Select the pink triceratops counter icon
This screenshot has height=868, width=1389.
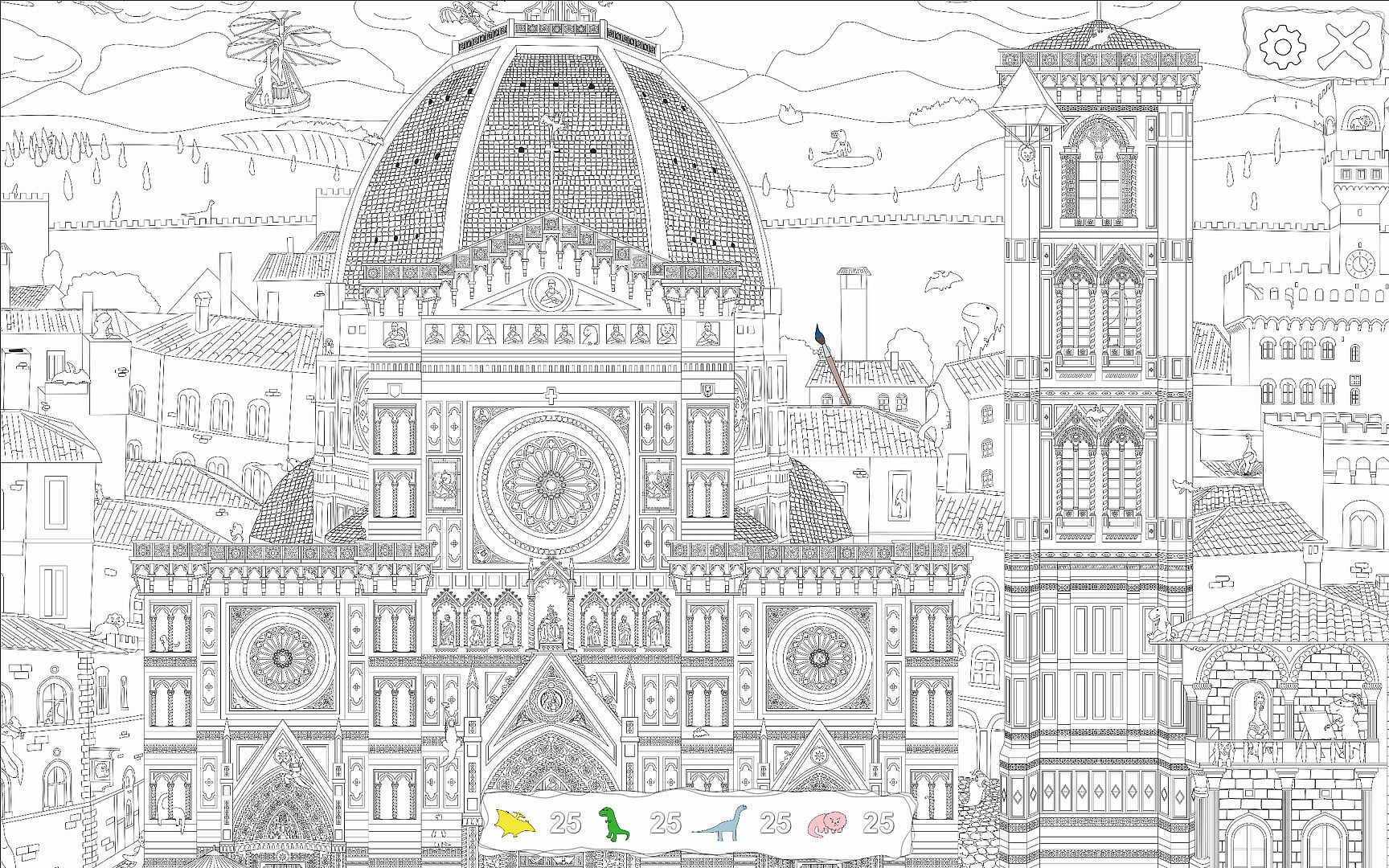[x=828, y=823]
